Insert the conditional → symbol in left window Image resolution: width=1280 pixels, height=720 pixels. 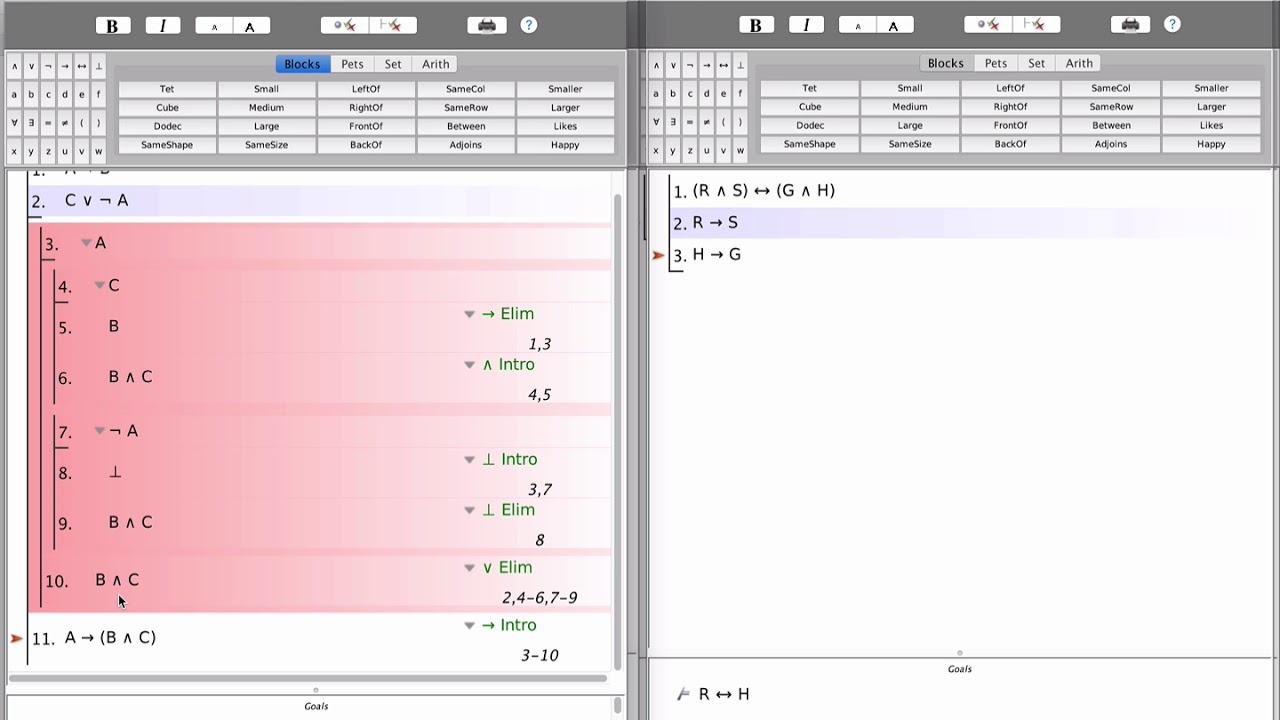coord(65,66)
